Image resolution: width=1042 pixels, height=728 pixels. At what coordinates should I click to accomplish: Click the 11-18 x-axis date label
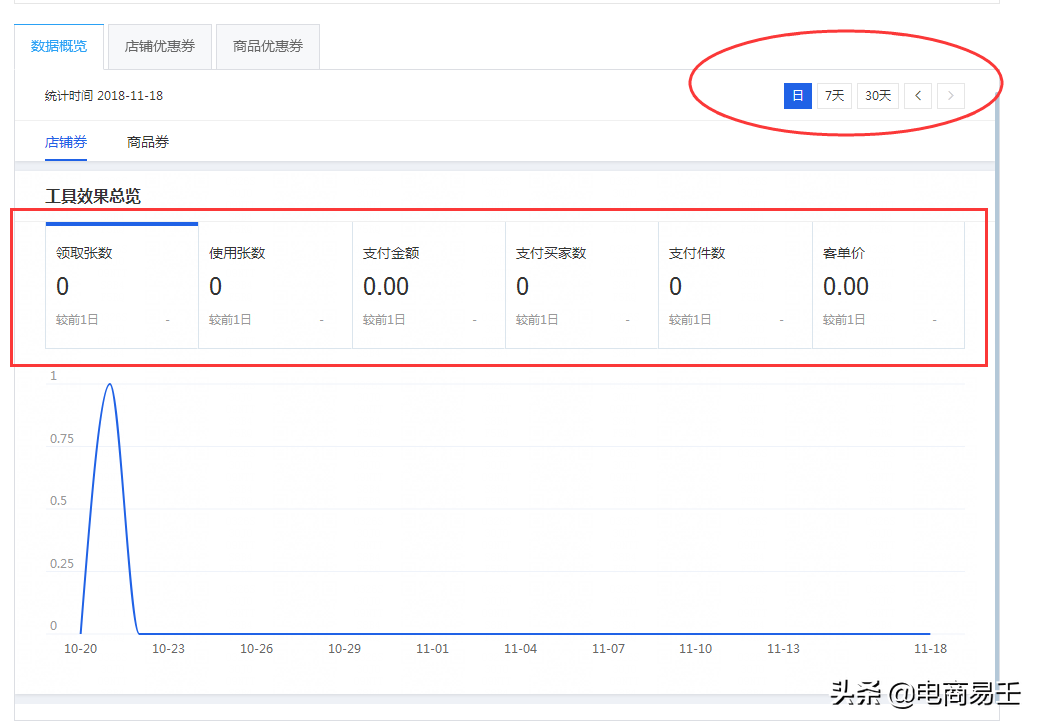pyautogui.click(x=930, y=649)
